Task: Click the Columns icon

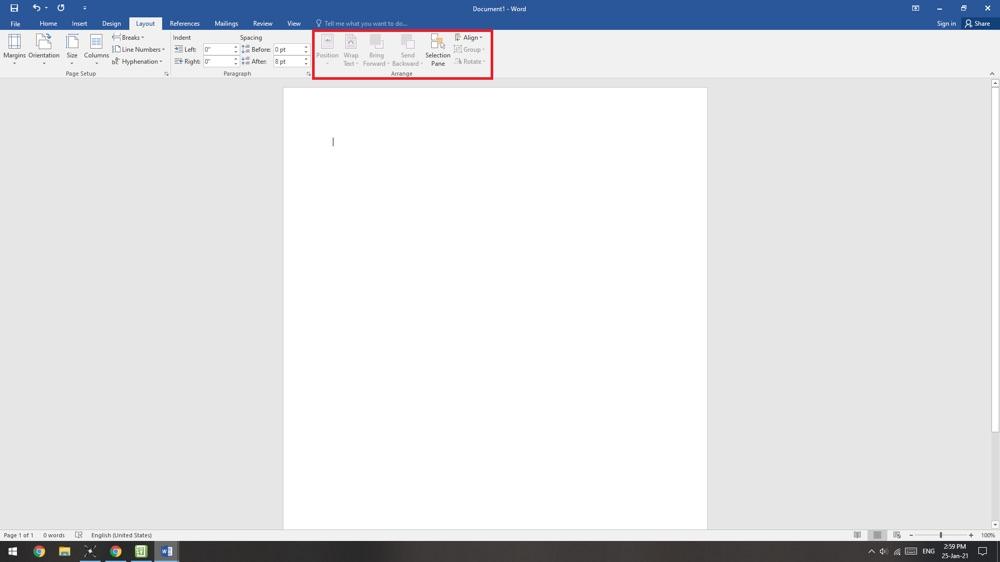Action: click(x=96, y=48)
